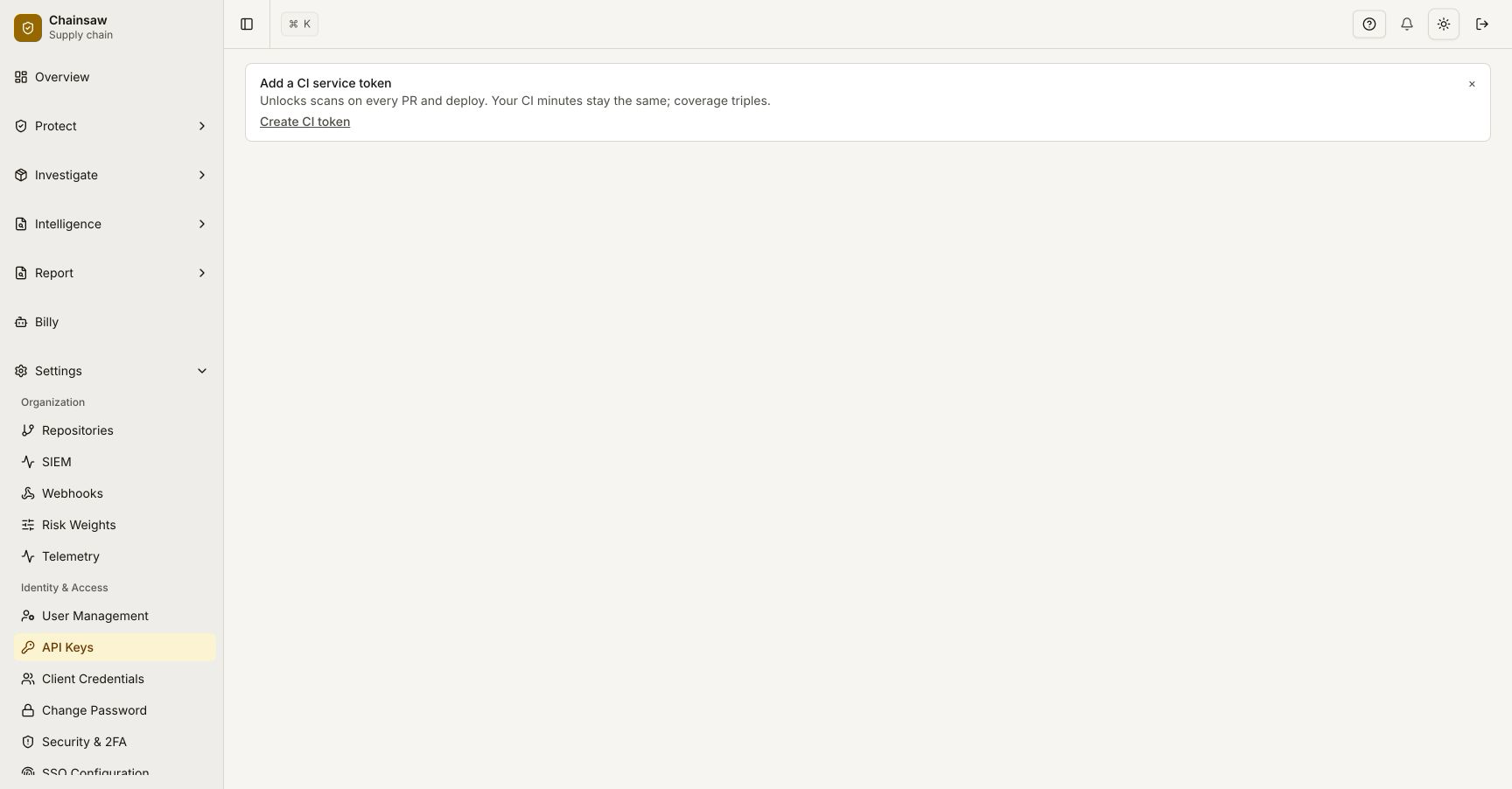Click the Chainsaw shield logo icon
Image resolution: width=1512 pixels, height=789 pixels.
point(28,27)
